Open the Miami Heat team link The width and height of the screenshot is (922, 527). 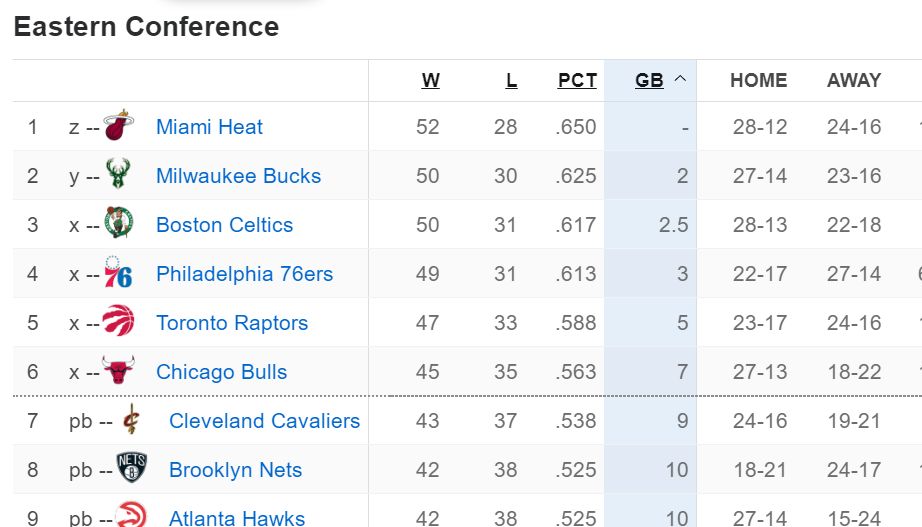(209, 127)
